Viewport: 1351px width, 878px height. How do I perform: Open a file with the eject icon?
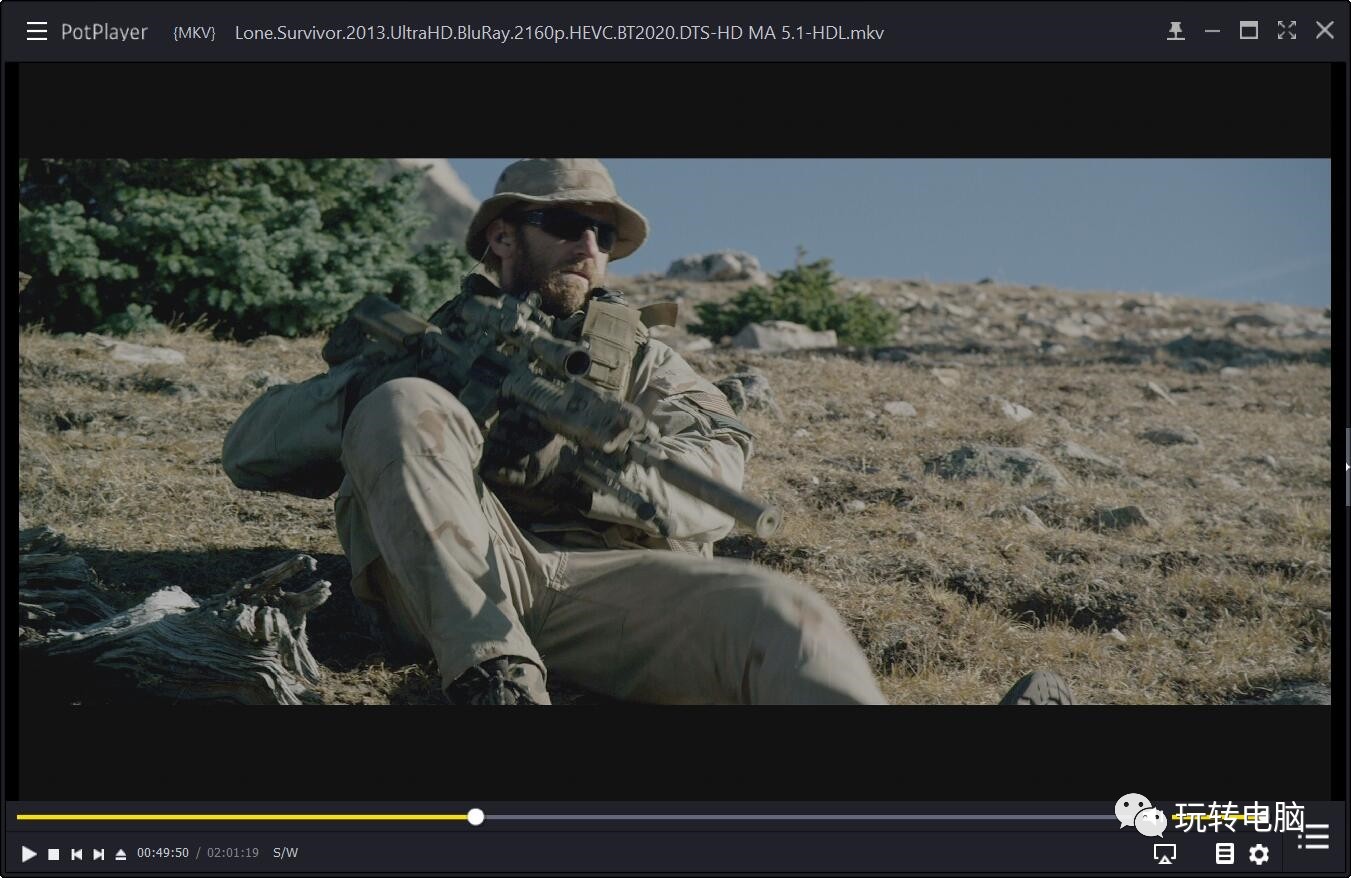[x=121, y=854]
